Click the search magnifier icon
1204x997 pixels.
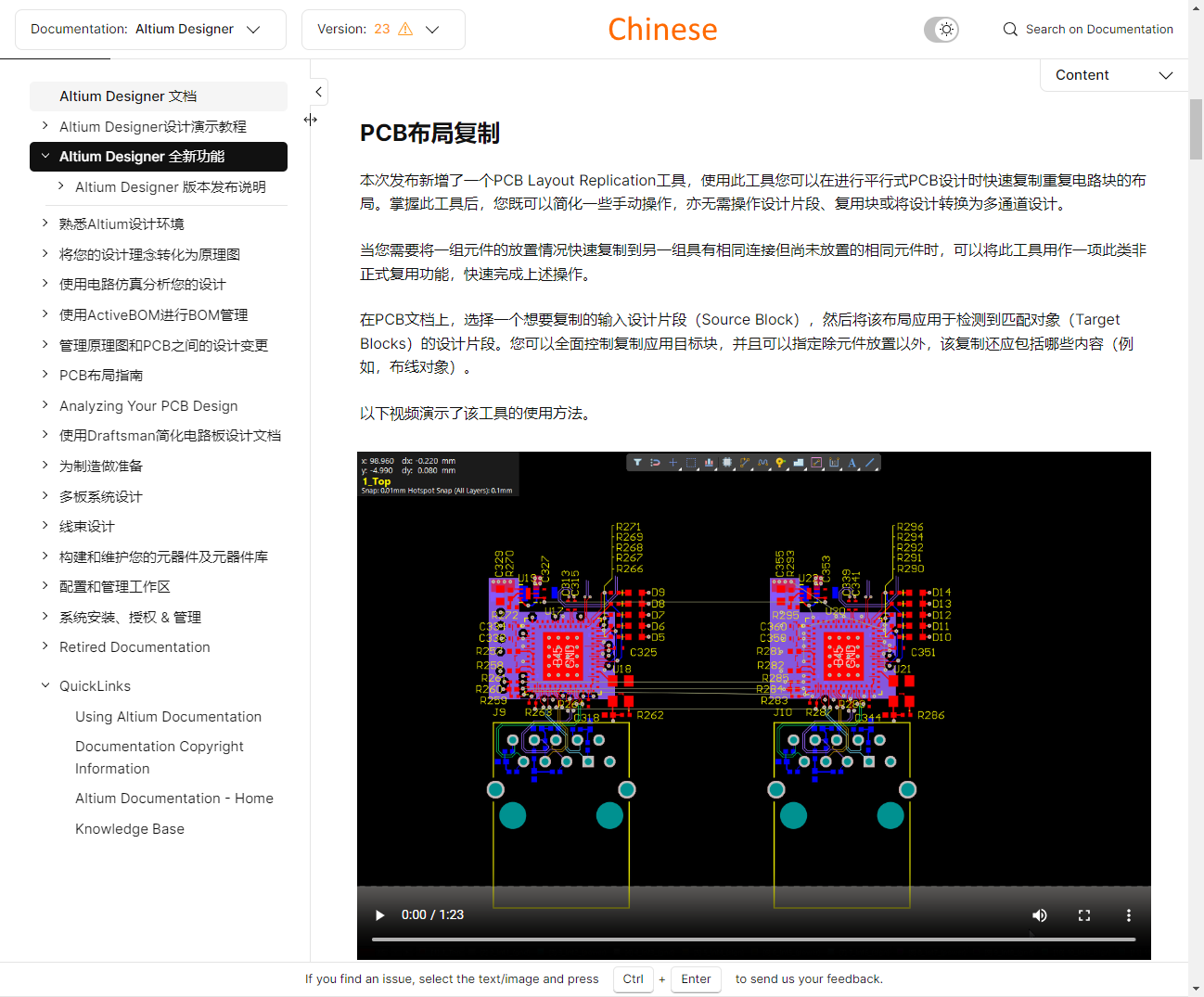(x=1010, y=30)
